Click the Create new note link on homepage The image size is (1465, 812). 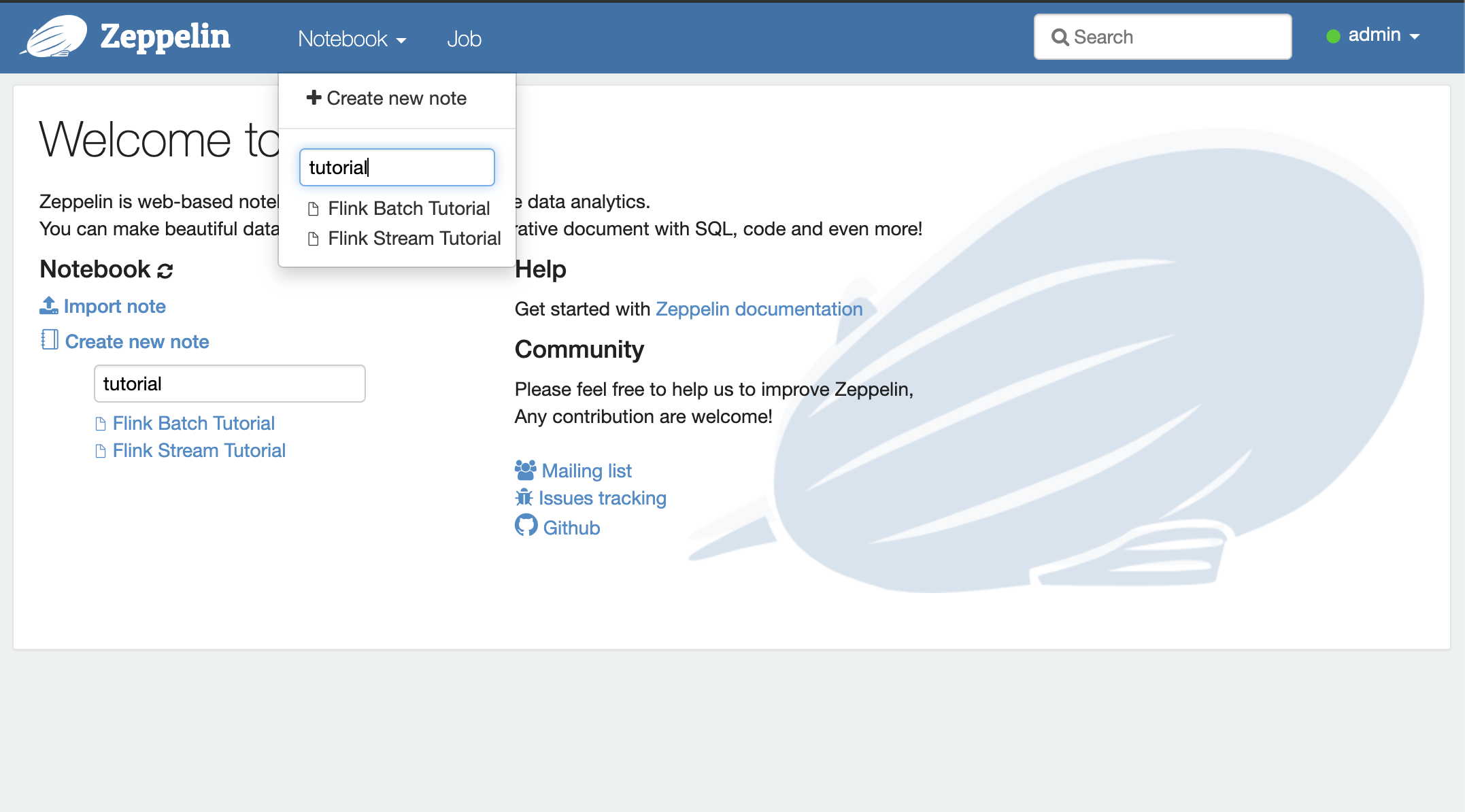[137, 341]
